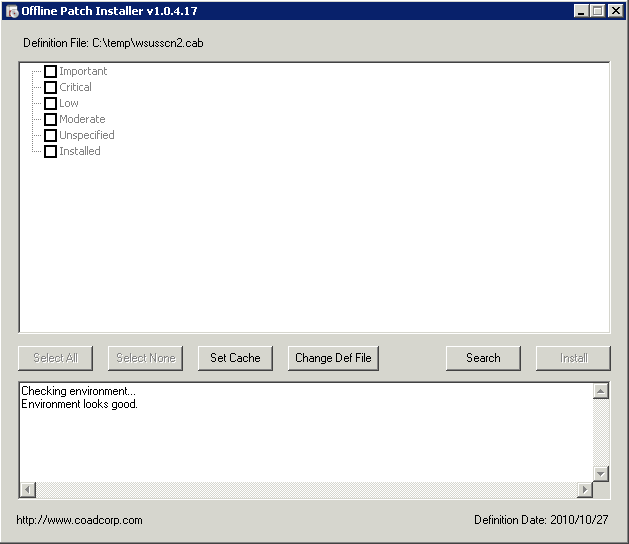Close the Offline Patch Installer window
Image resolution: width=629 pixels, height=544 pixels.
coord(615,11)
